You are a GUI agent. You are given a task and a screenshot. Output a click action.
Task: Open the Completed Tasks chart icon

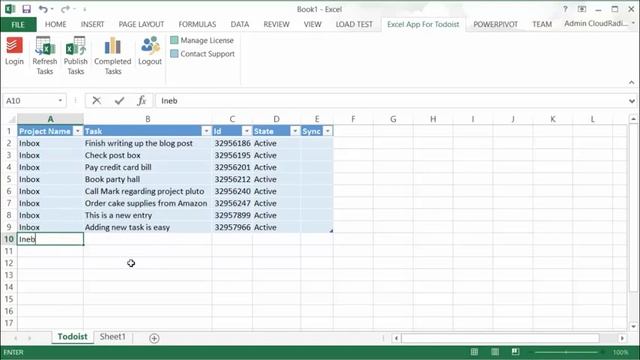coord(113,46)
